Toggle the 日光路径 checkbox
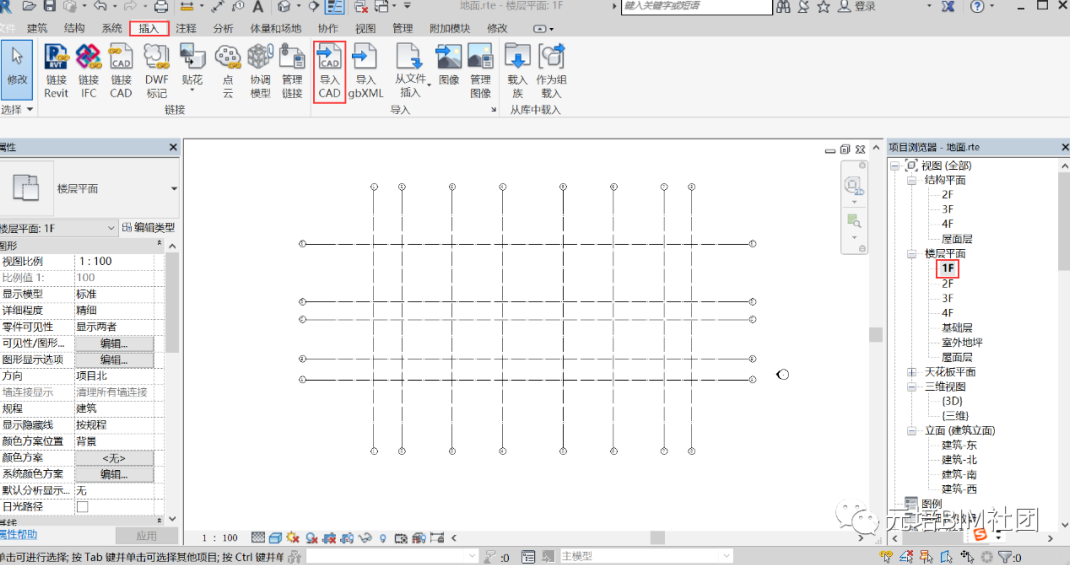1070x565 pixels. 82,507
